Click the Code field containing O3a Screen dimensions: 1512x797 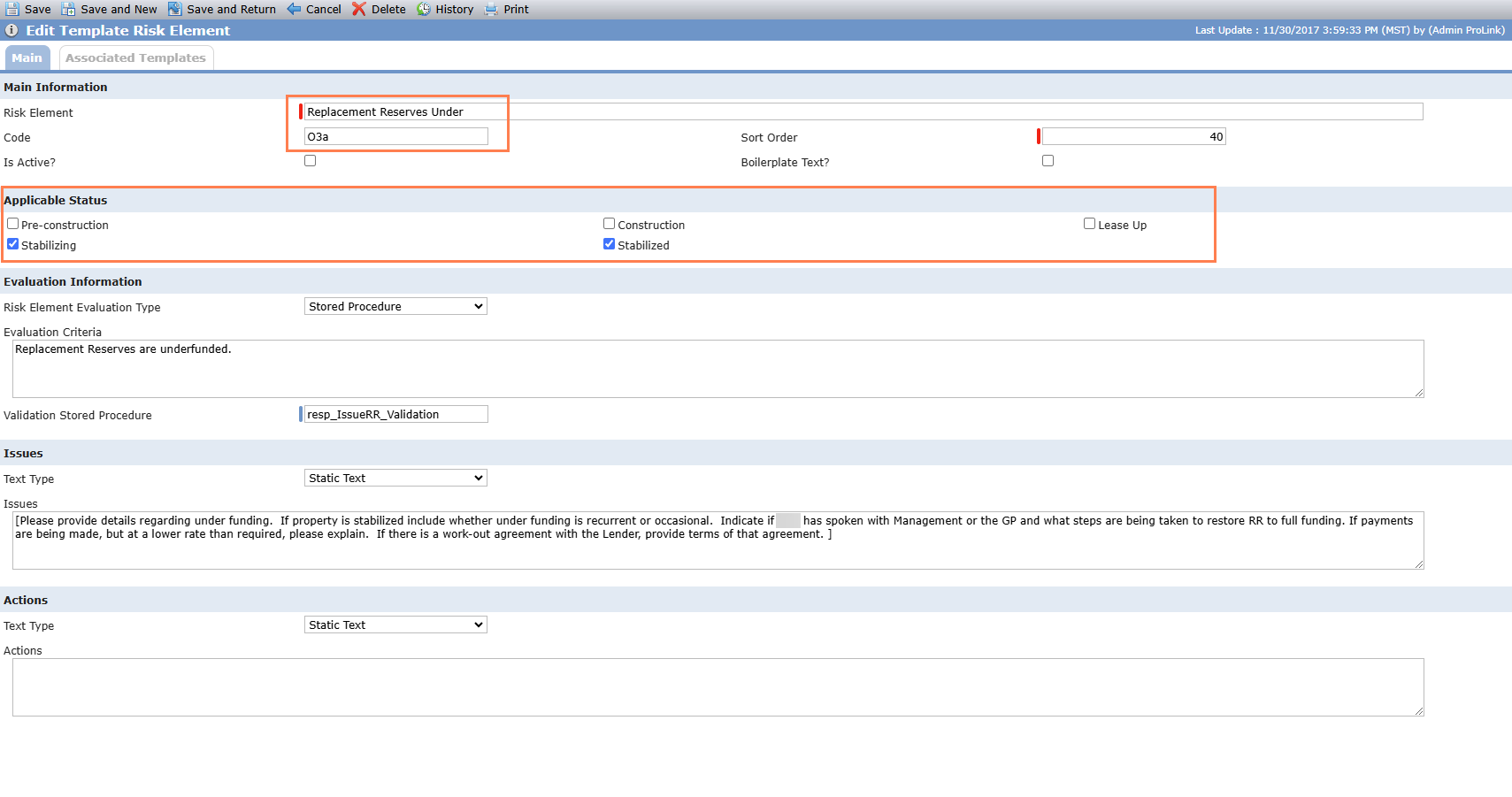[x=395, y=136]
